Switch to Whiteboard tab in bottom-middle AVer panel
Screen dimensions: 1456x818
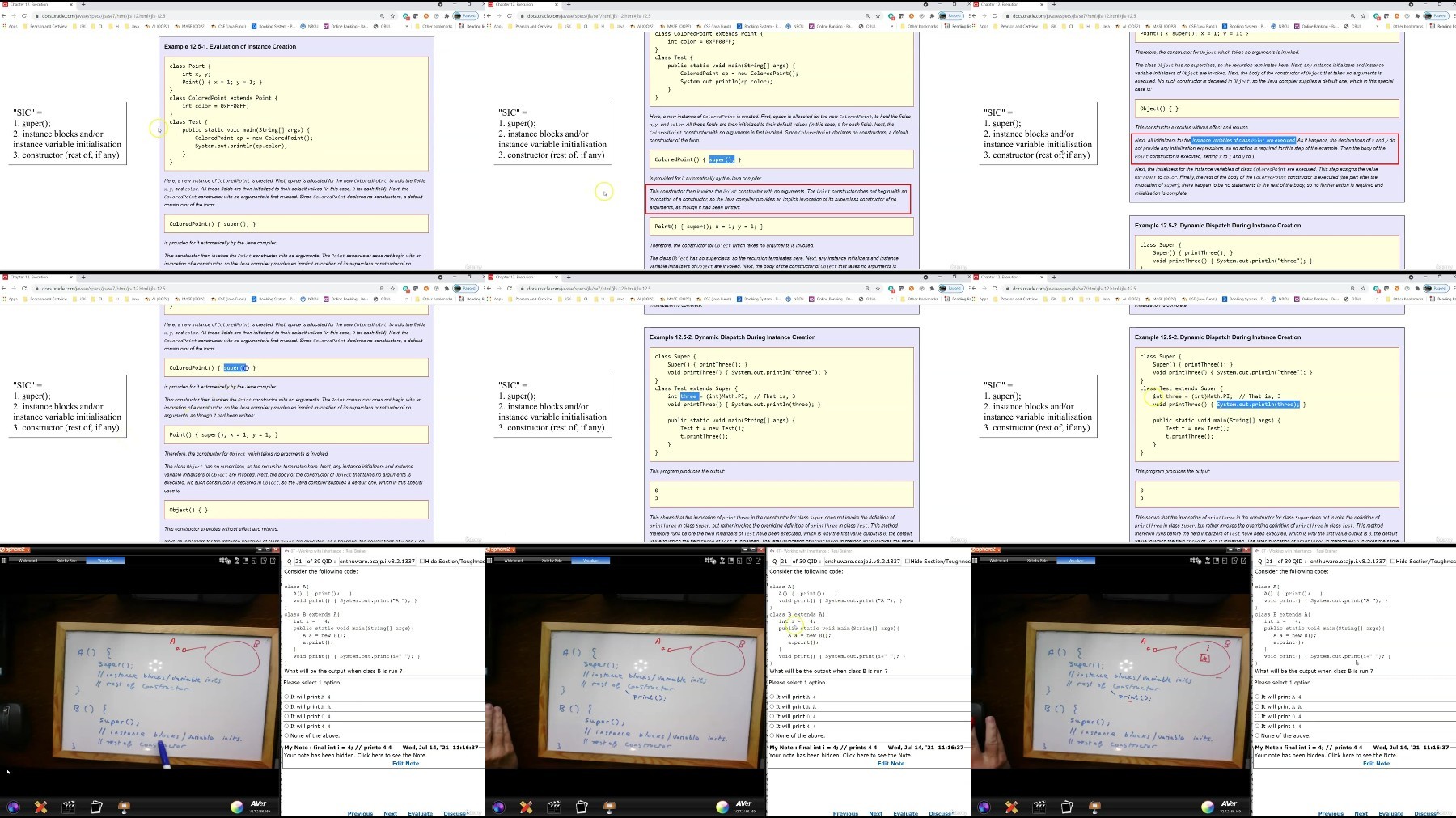pos(514,560)
